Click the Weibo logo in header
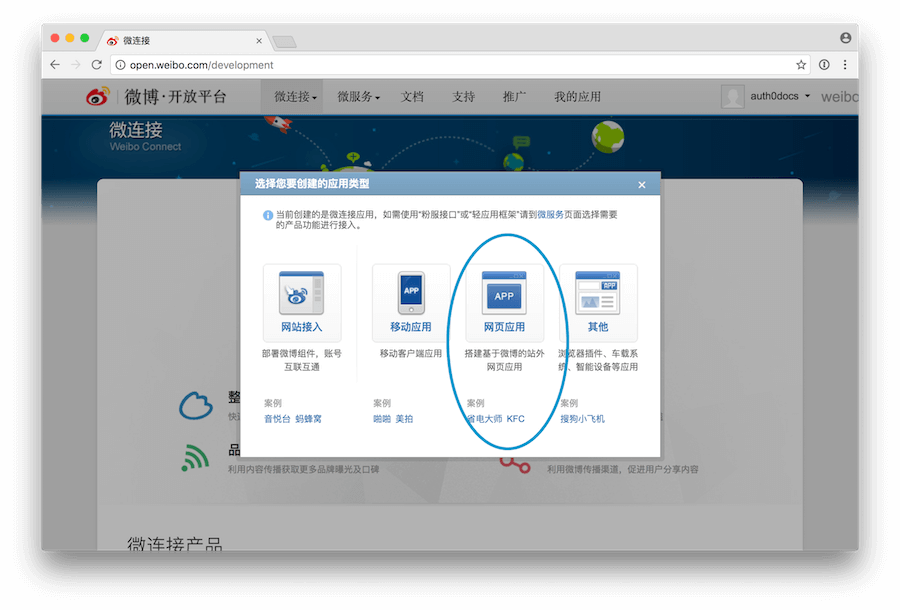Image resolution: width=900 pixels, height=610 pixels. (x=98, y=96)
